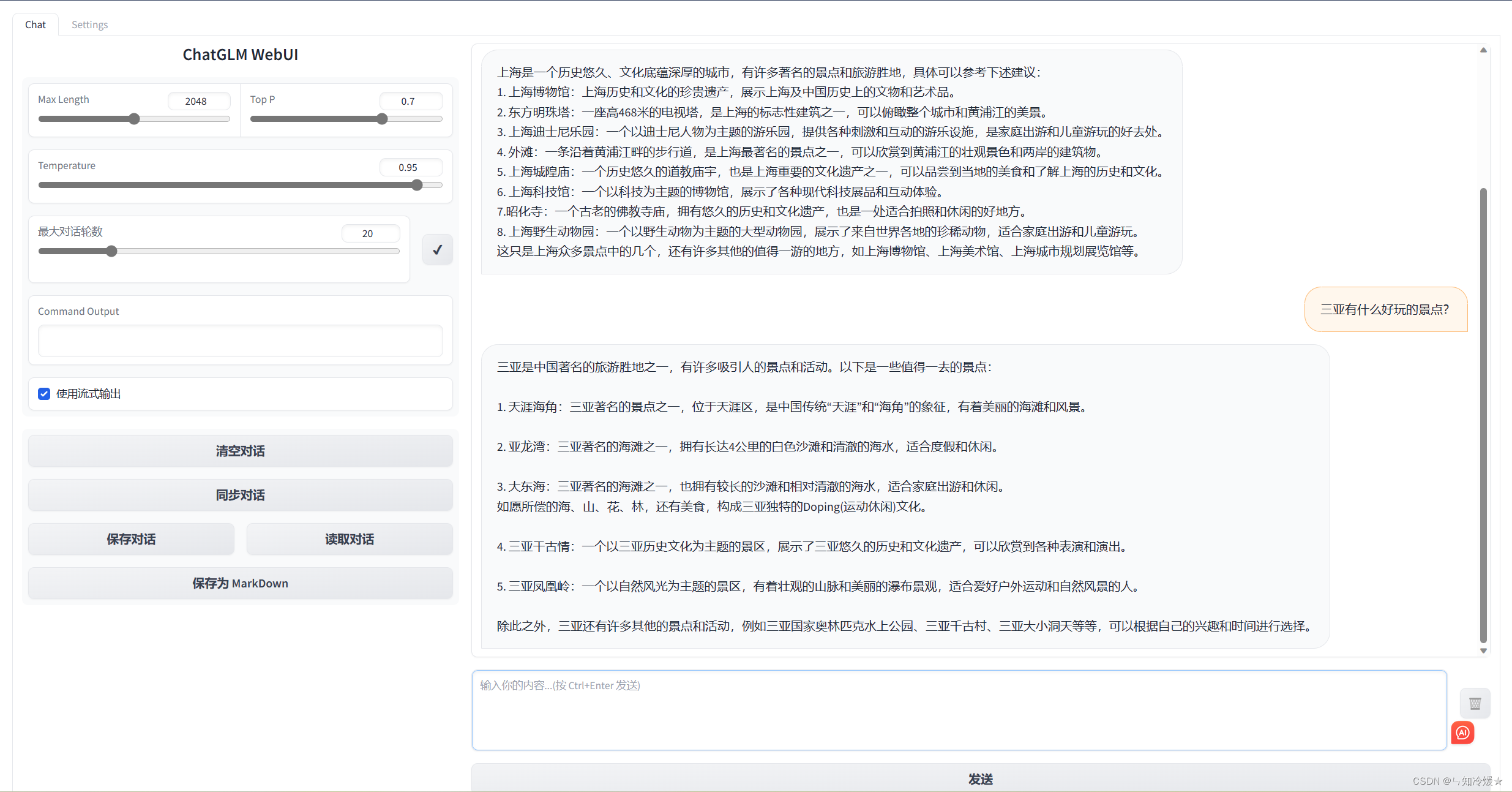Image resolution: width=1512 pixels, height=792 pixels.
Task: Click the Top P slider handle
Action: click(x=382, y=119)
